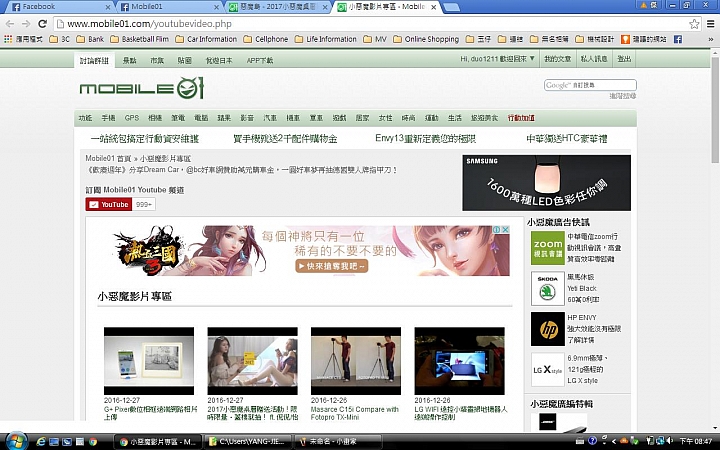The image size is (720, 450).
Task: Open G+ Pixel video thumbnail
Action: pyautogui.click(x=149, y=361)
